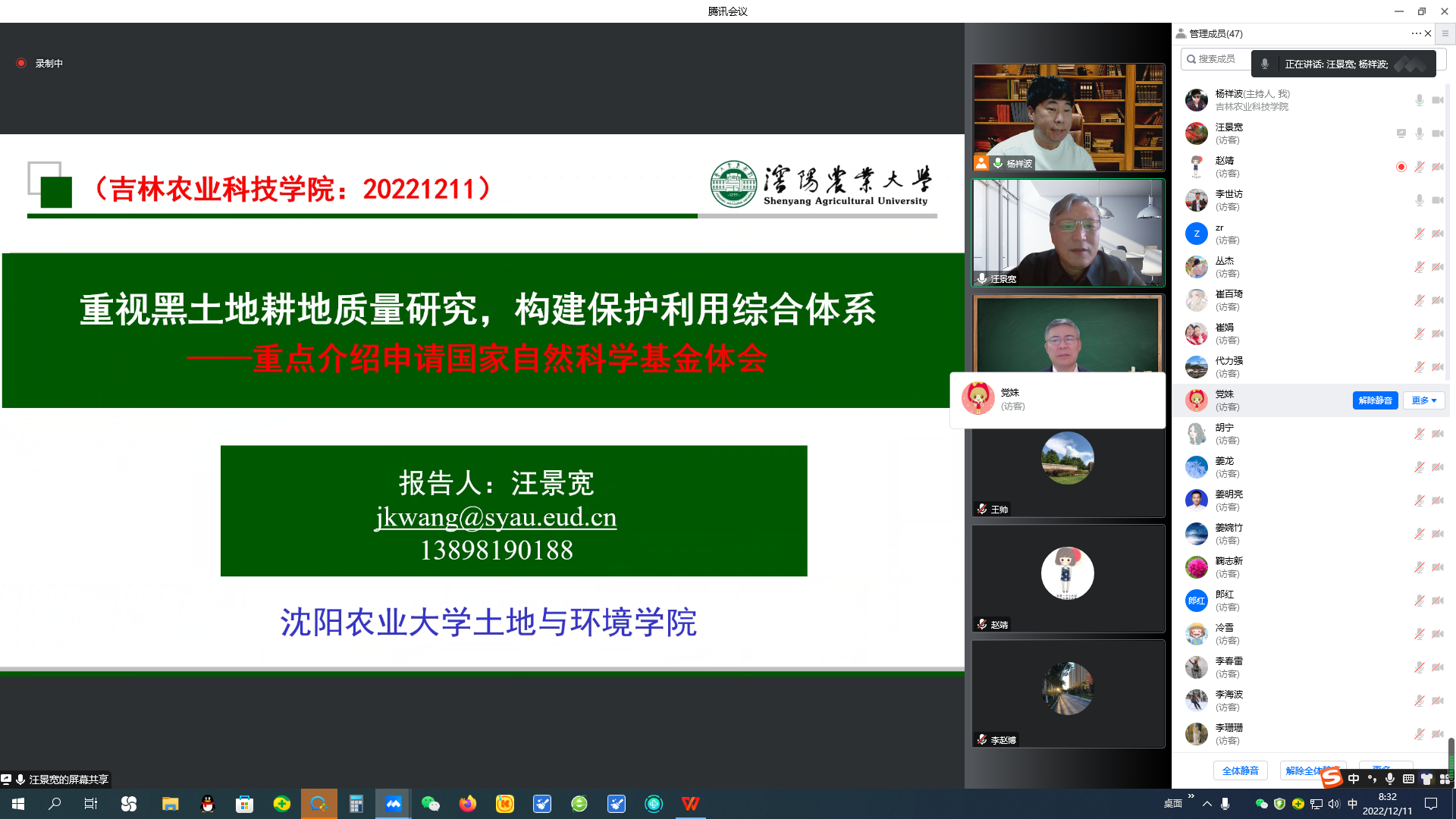This screenshot has height=819, width=1456.
Task: Expand the taskbar desktop toolbar double-chevron
Action: [1191, 796]
